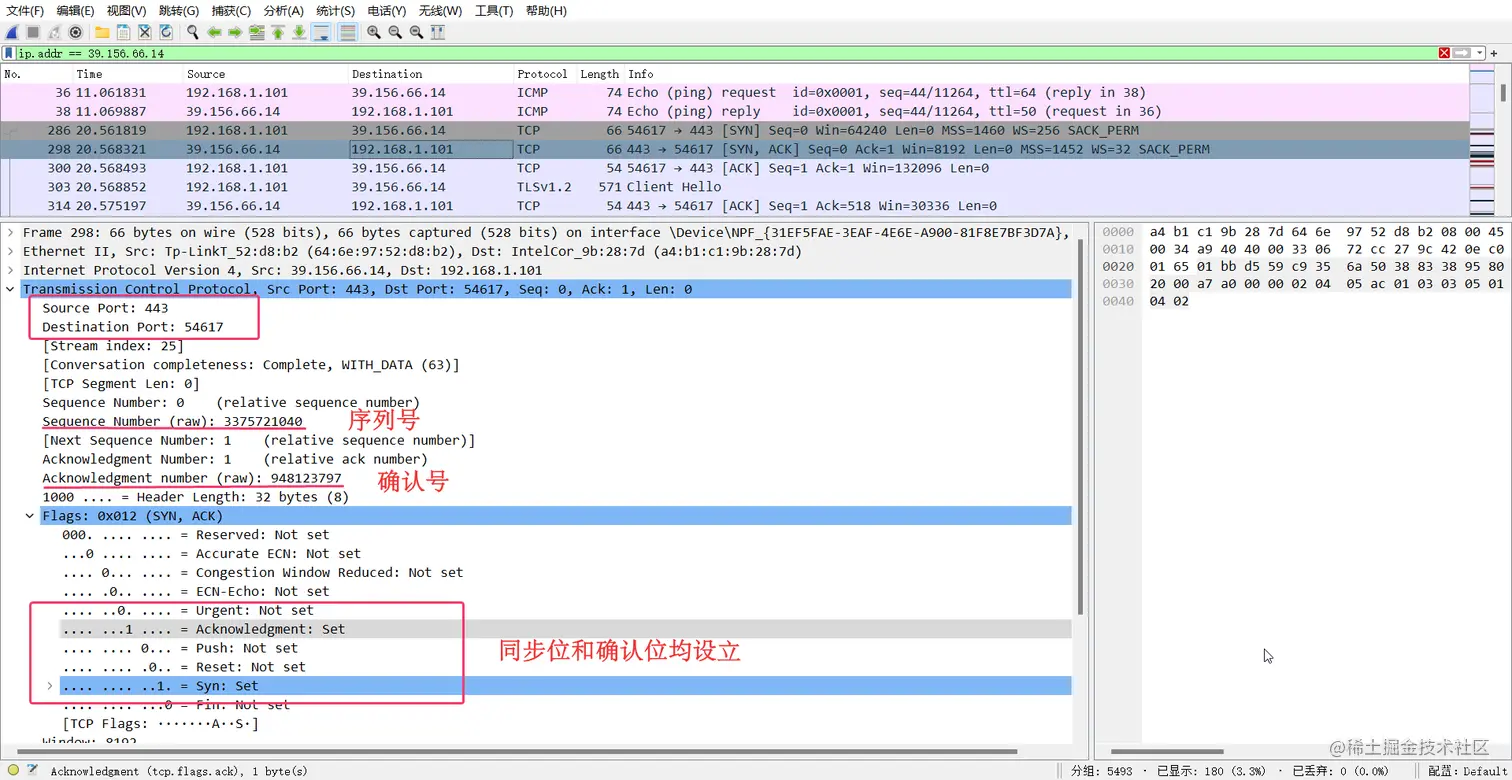The image size is (1512, 780).
Task: Open the 捕获(C) menu
Action: pos(231,11)
